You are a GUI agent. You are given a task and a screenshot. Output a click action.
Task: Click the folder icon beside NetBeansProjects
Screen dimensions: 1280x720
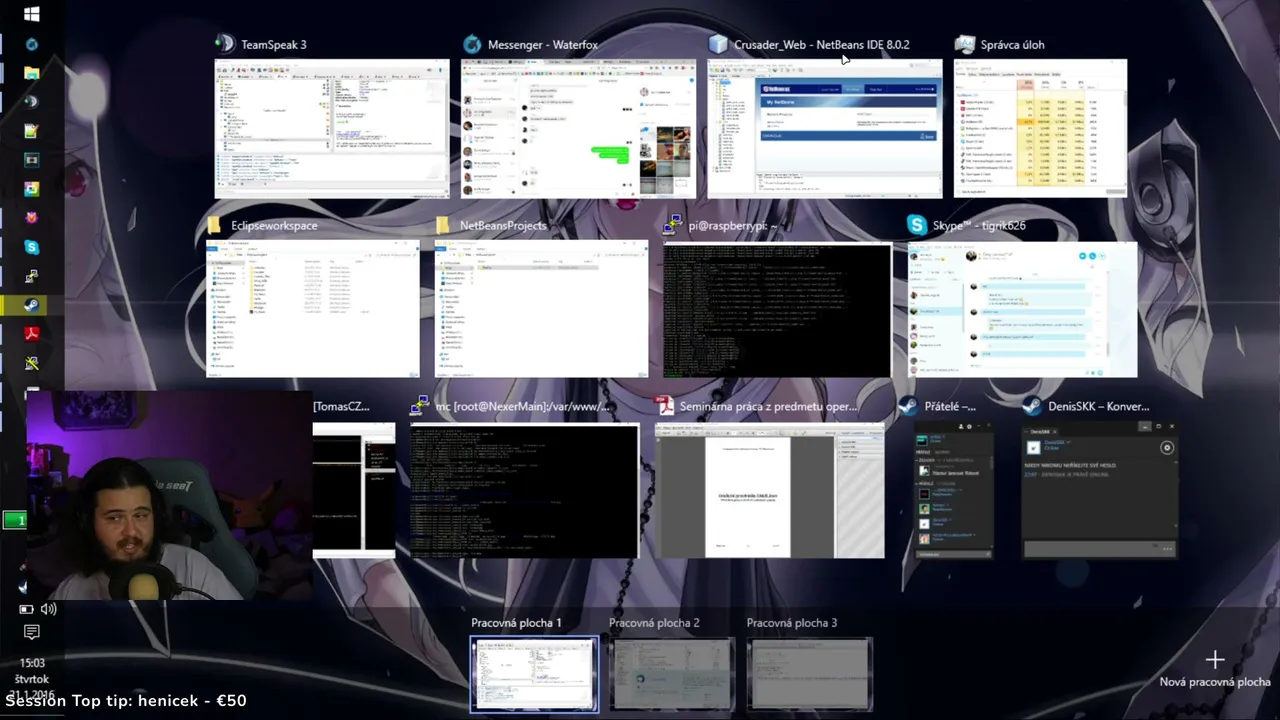[x=443, y=225]
